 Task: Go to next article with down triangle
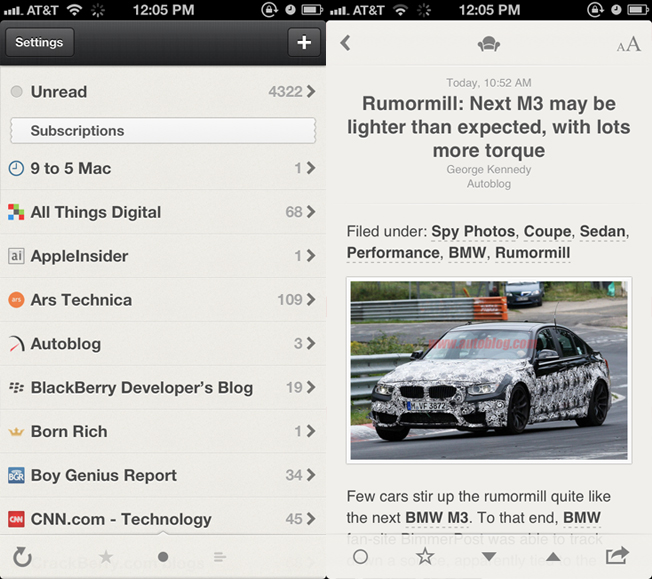[x=489, y=557]
